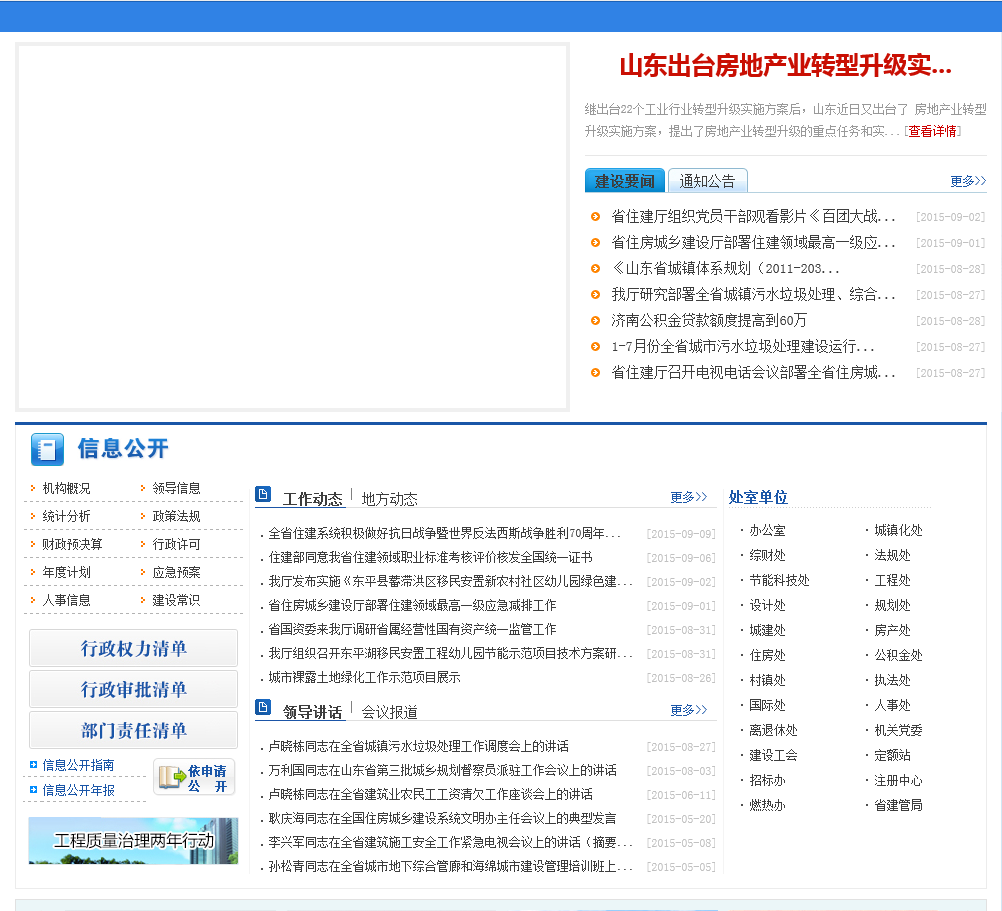1002x911 pixels.
Task: Click the orange bullet before 省住建厅组织党员干部观看影片
Action: (x=596, y=217)
